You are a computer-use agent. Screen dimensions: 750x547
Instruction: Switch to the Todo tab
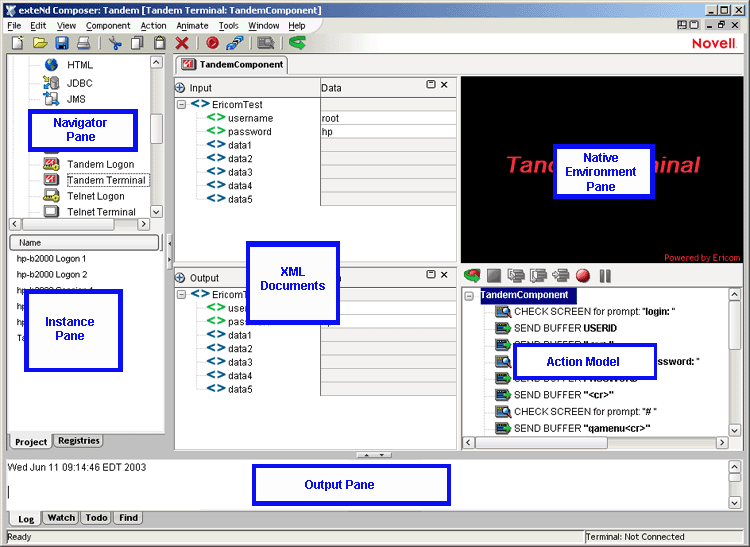96,517
